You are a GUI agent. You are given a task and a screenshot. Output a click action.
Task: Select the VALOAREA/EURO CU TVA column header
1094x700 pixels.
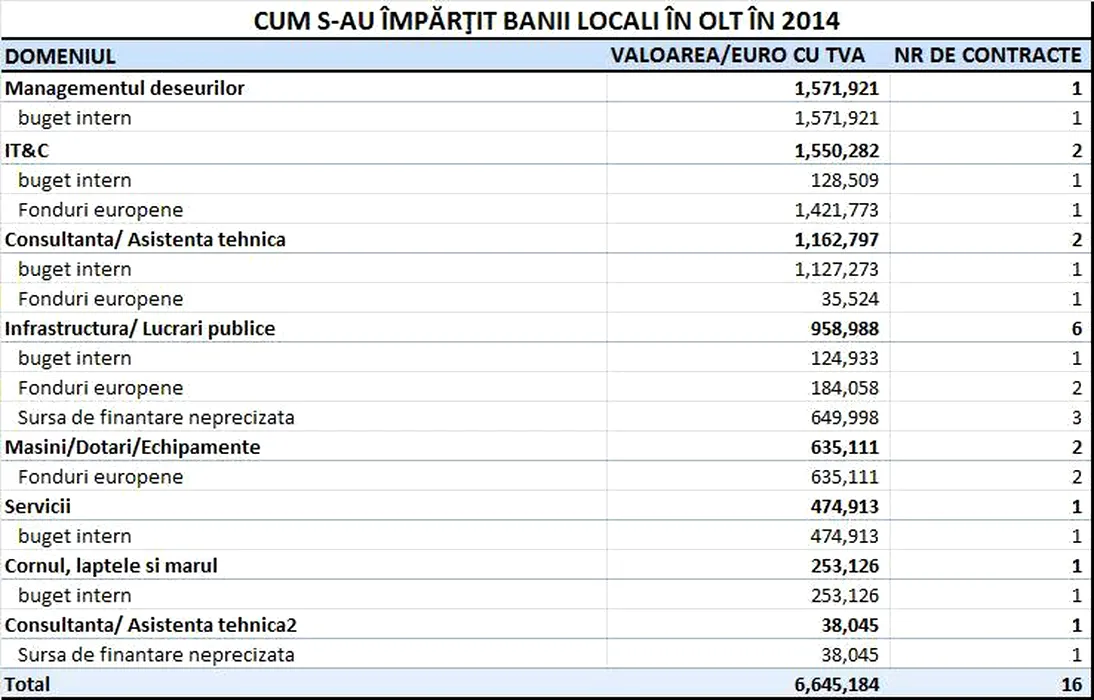pyautogui.click(x=738, y=55)
